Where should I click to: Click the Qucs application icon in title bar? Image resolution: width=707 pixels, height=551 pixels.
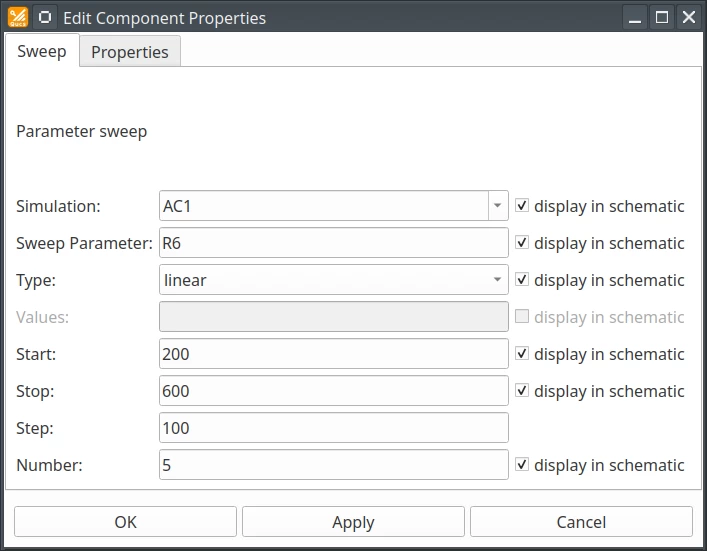pos(18,18)
